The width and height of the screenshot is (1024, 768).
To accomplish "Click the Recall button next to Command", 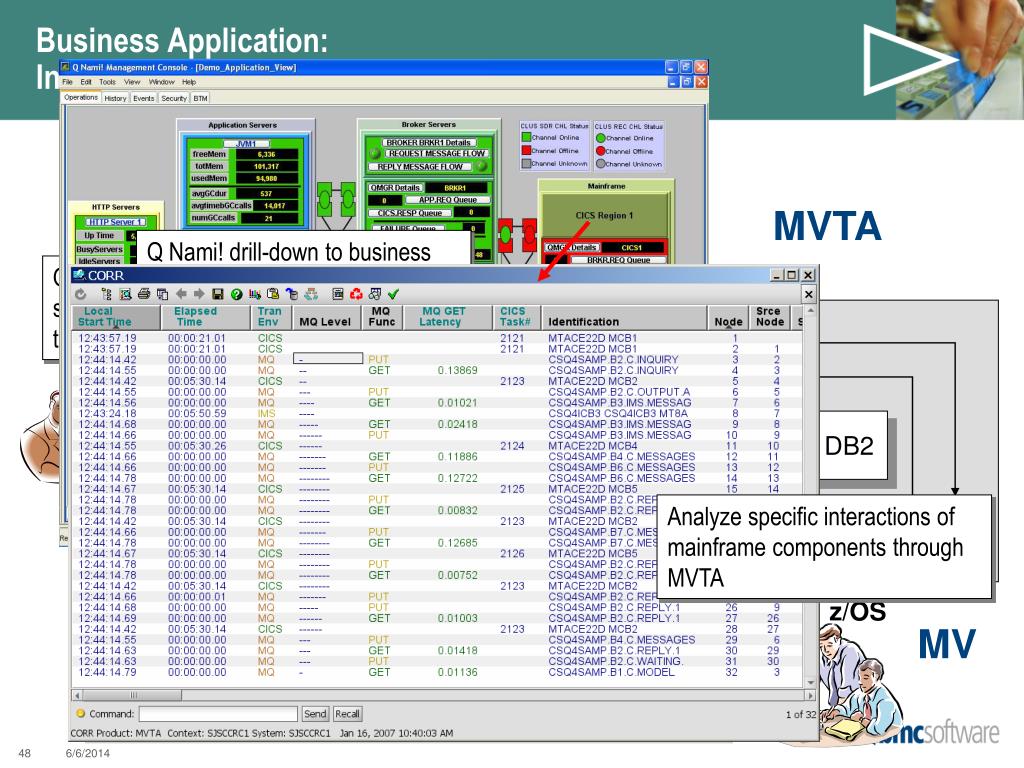I will pos(347,714).
